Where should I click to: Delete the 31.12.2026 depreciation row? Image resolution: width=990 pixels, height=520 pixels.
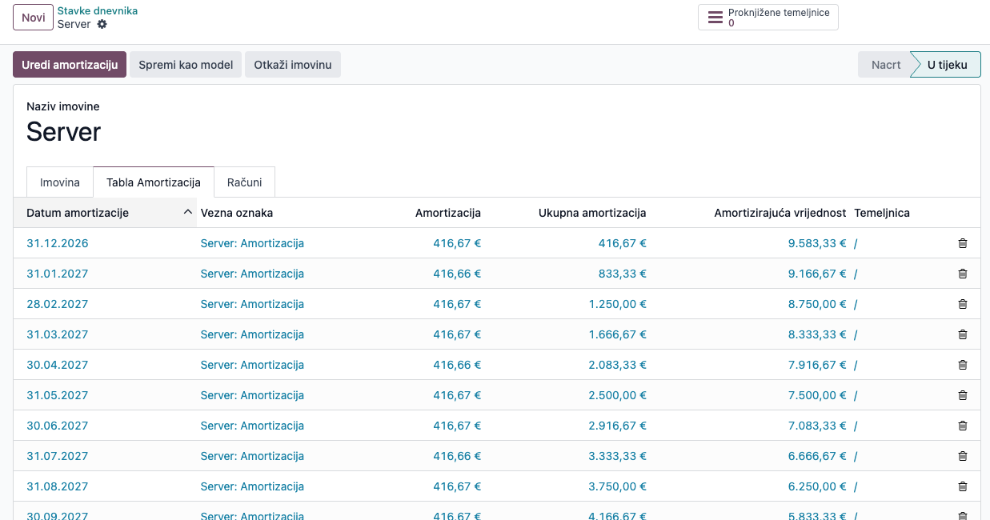(x=963, y=243)
